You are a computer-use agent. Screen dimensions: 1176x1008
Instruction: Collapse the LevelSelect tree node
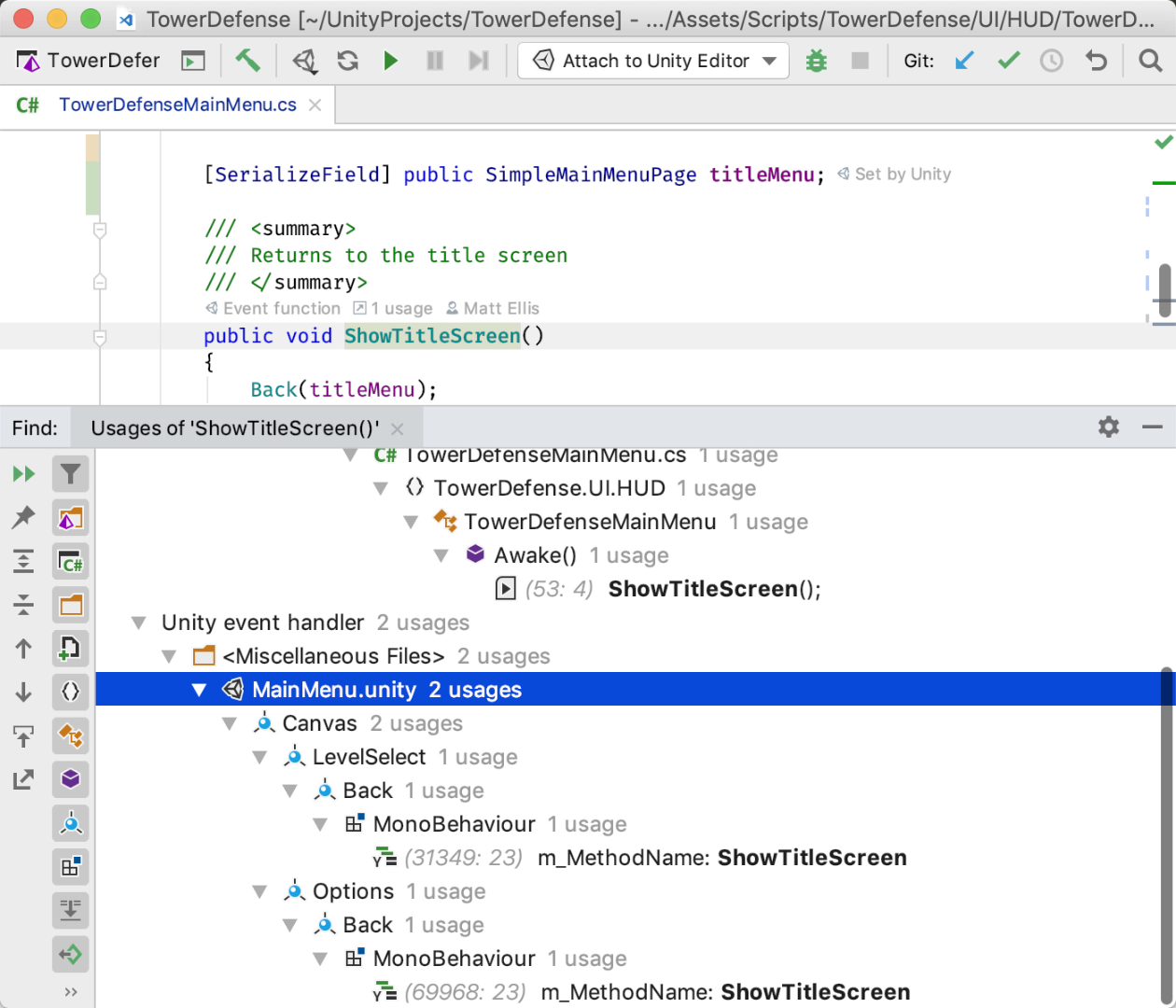[259, 757]
